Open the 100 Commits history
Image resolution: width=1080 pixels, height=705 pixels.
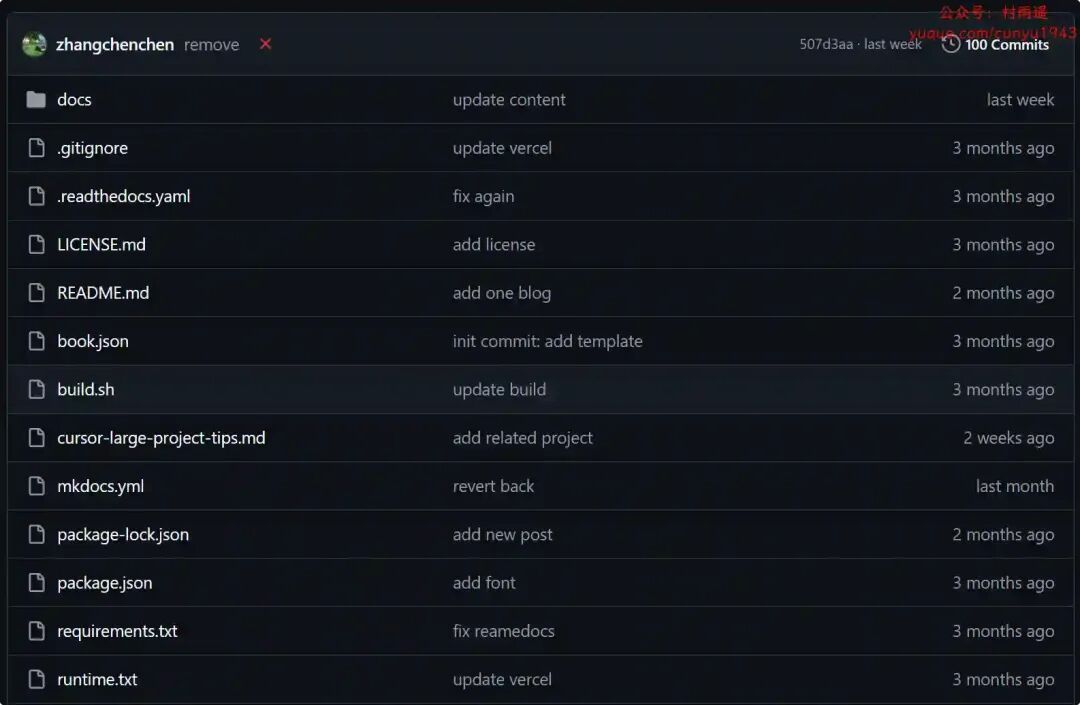tap(1006, 45)
